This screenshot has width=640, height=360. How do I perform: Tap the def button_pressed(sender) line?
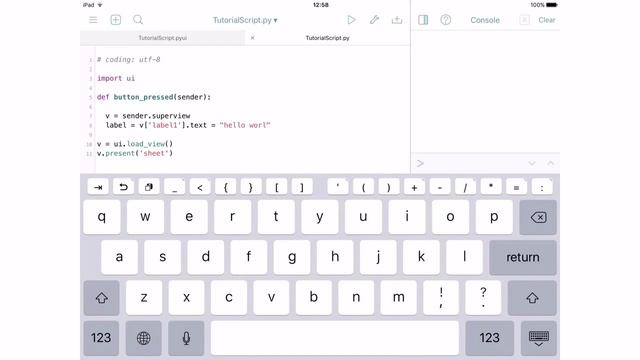click(154, 97)
